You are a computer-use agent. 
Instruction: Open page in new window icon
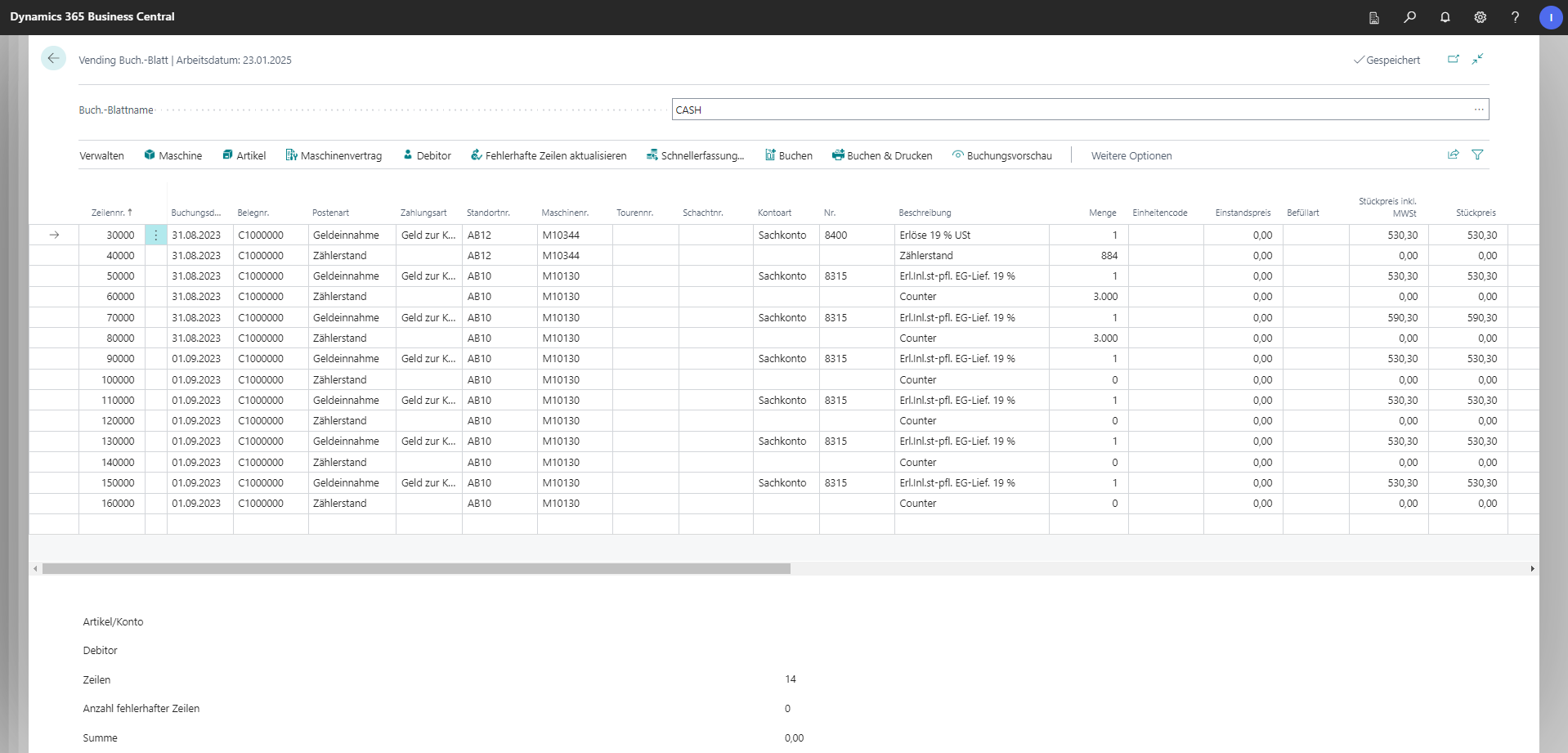(1453, 59)
